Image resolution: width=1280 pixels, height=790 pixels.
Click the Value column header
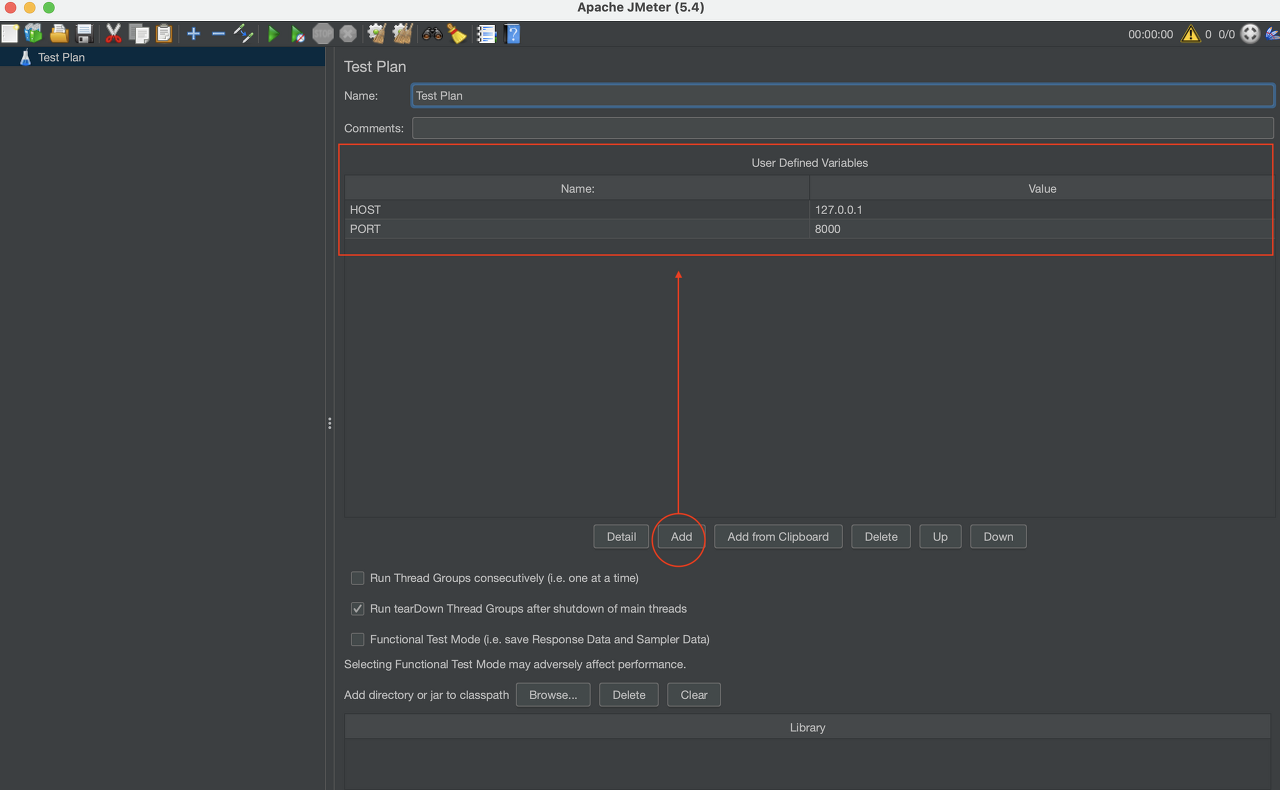pos(1041,188)
